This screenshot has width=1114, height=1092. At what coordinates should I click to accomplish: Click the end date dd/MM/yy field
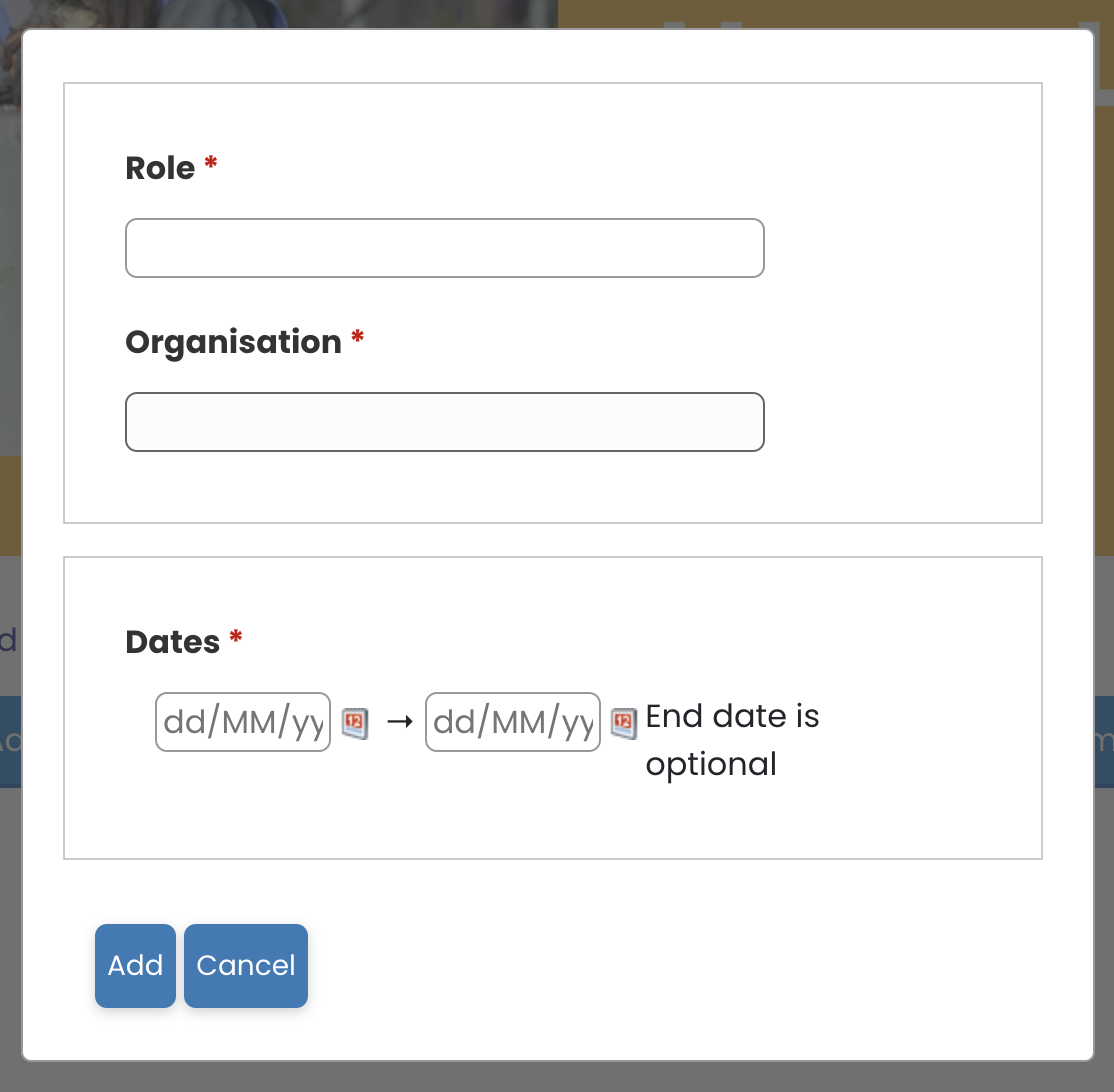click(512, 722)
